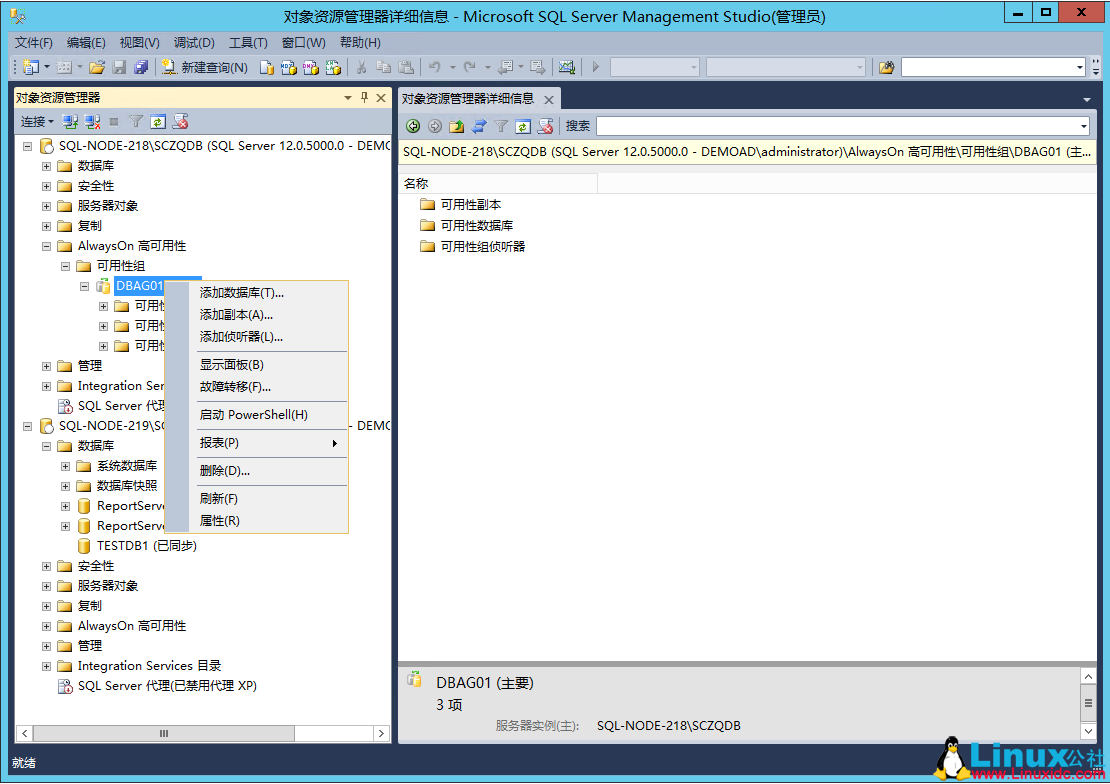Click the 新建查询 (New Query) toolbar icon
Image resolution: width=1110 pixels, height=784 pixels.
(x=170, y=66)
